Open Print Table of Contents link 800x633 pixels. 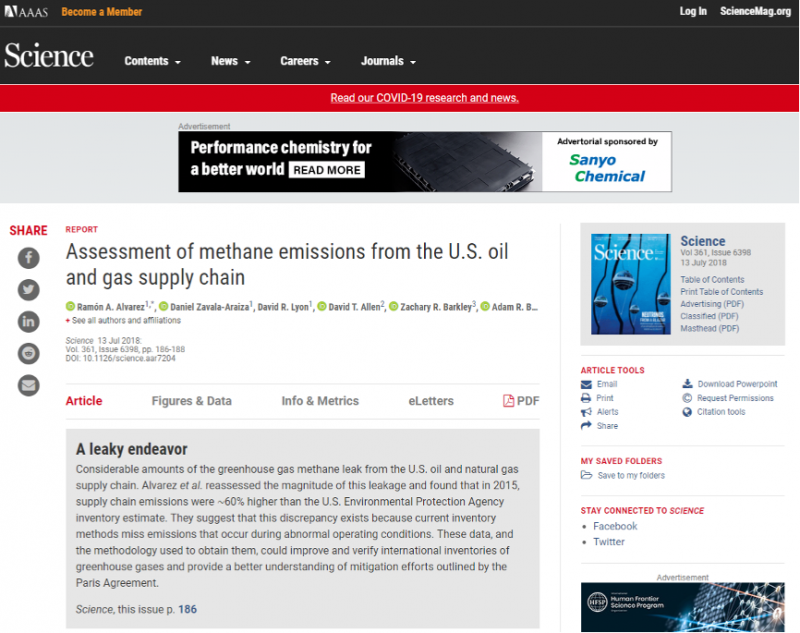pyautogui.click(x=721, y=292)
